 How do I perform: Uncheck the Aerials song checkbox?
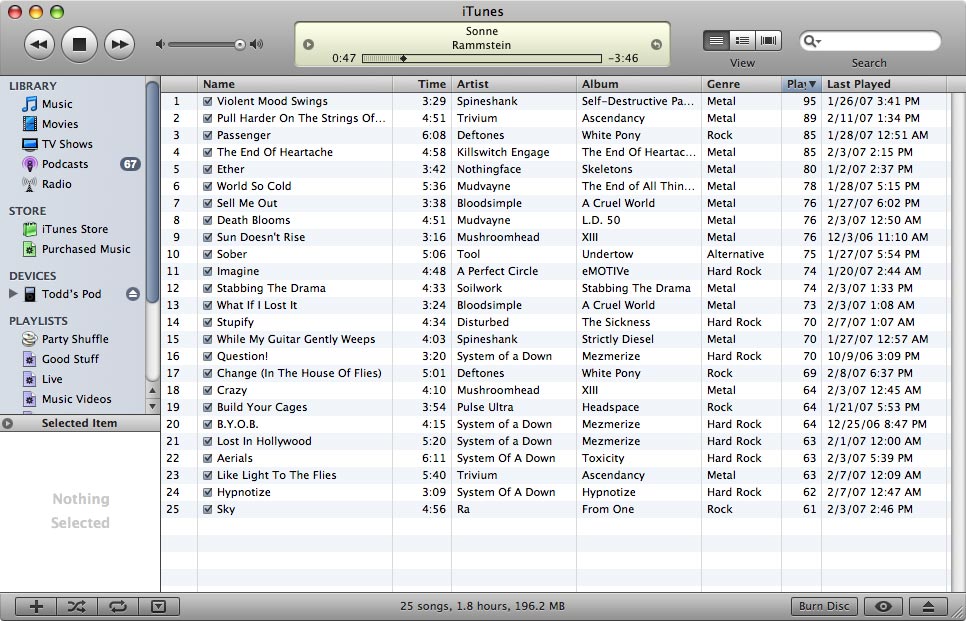pyautogui.click(x=208, y=458)
